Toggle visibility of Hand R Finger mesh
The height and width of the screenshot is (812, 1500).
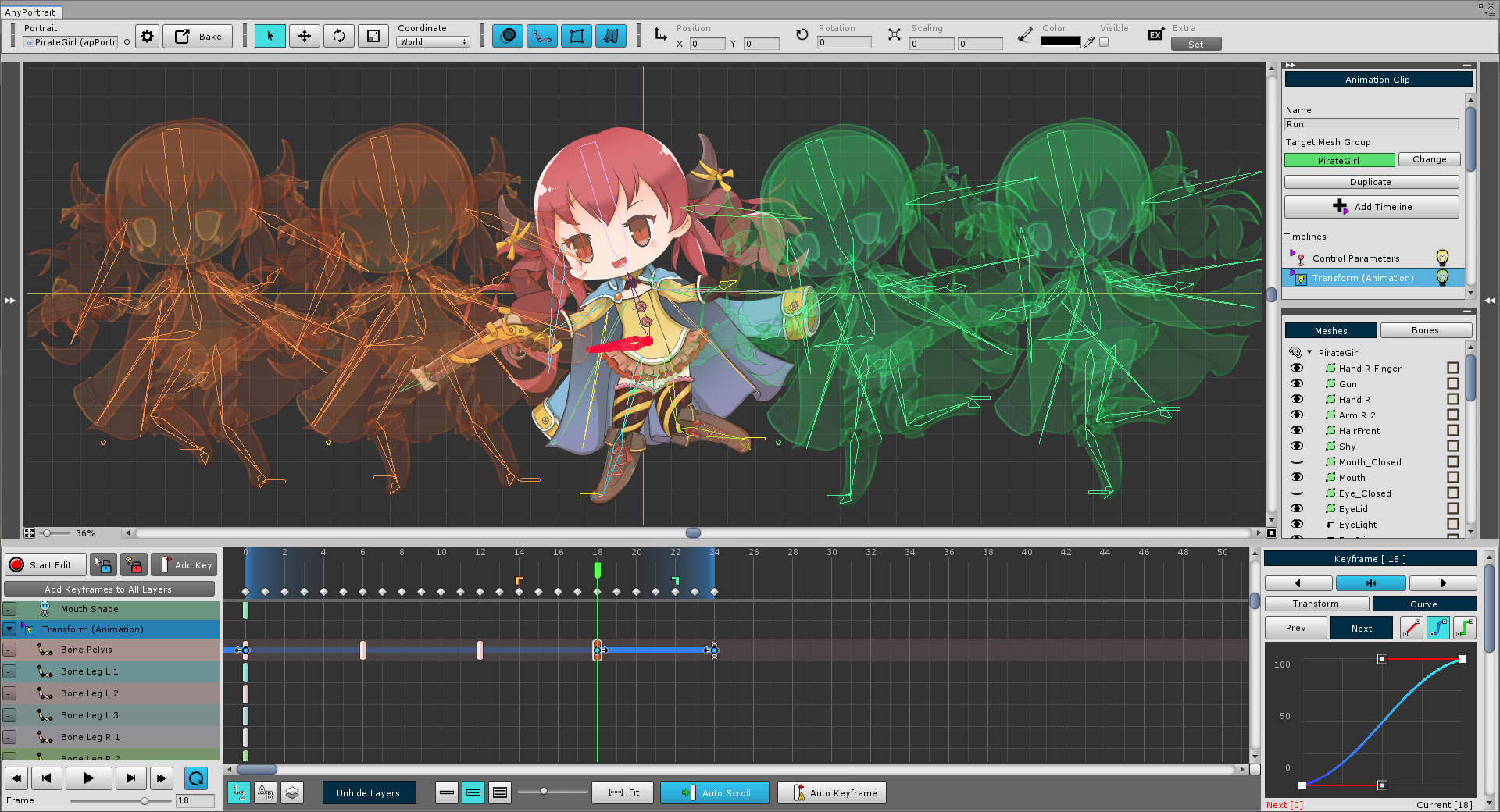(x=1297, y=368)
